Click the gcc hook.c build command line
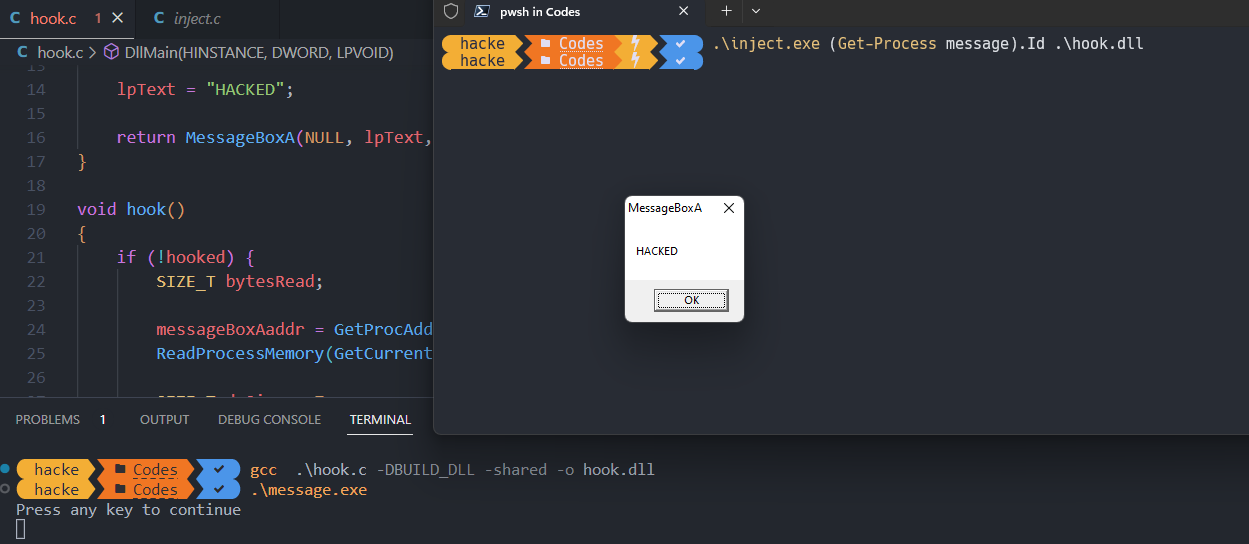The image size is (1249, 544). coord(452,469)
